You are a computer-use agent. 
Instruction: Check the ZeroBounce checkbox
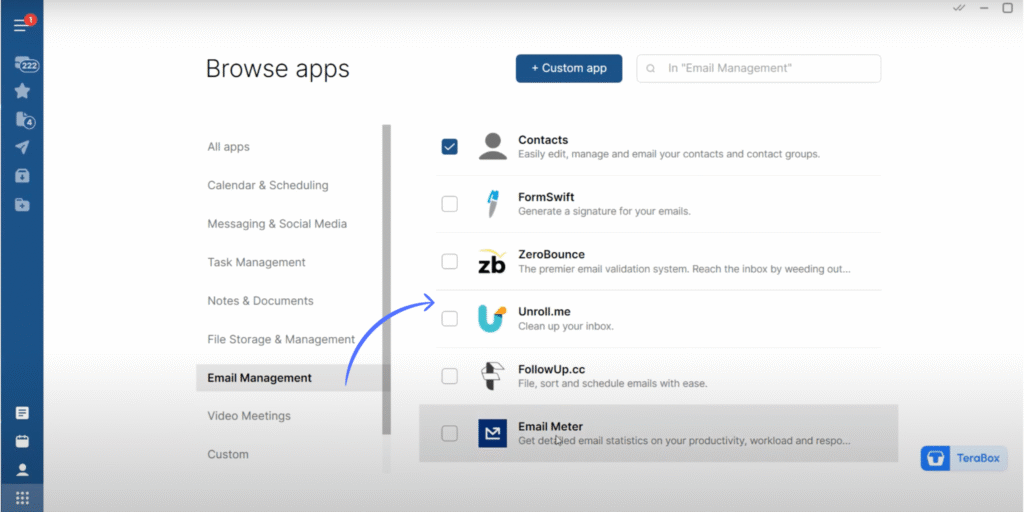pos(449,261)
